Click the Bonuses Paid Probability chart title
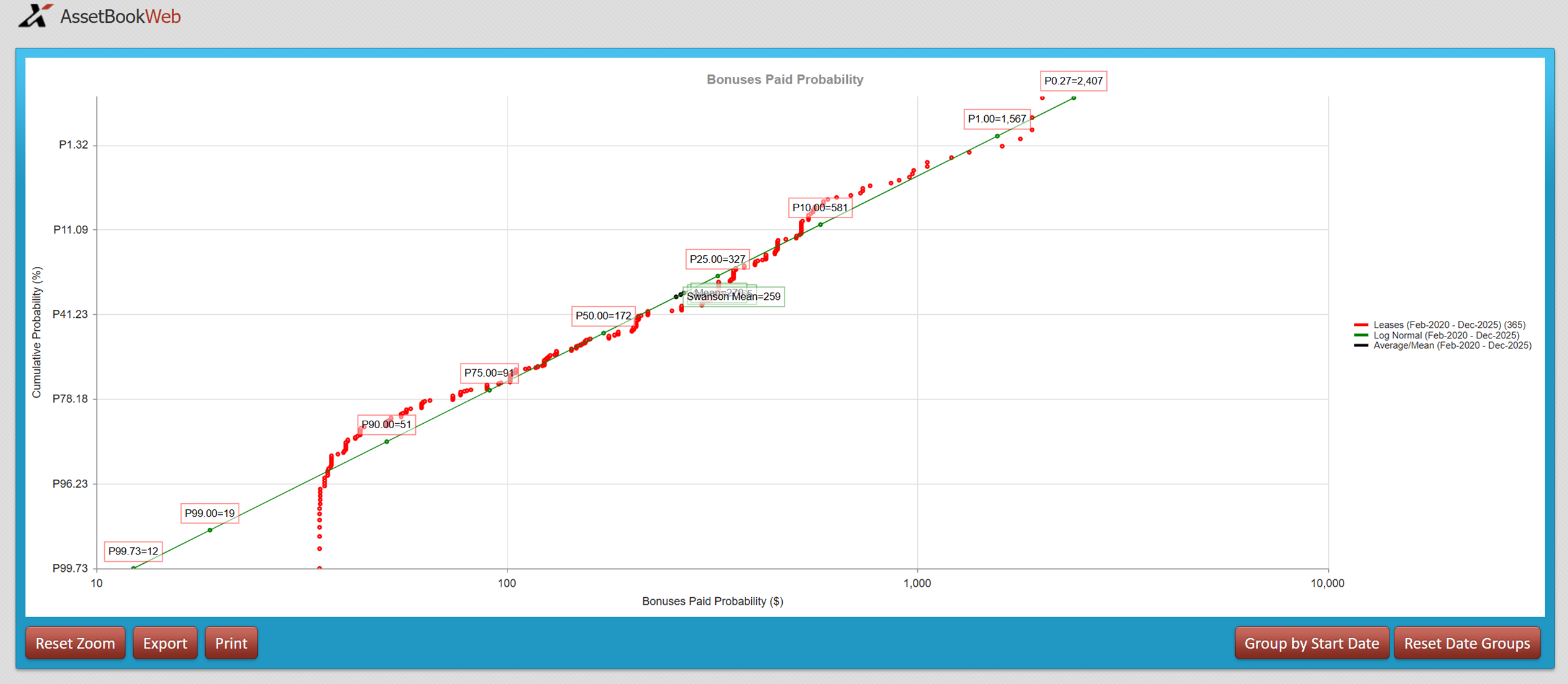 (x=784, y=79)
